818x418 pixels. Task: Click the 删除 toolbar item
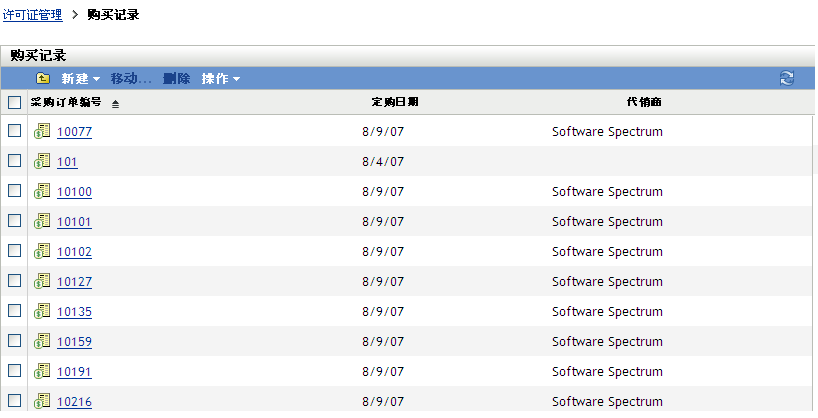(x=176, y=79)
